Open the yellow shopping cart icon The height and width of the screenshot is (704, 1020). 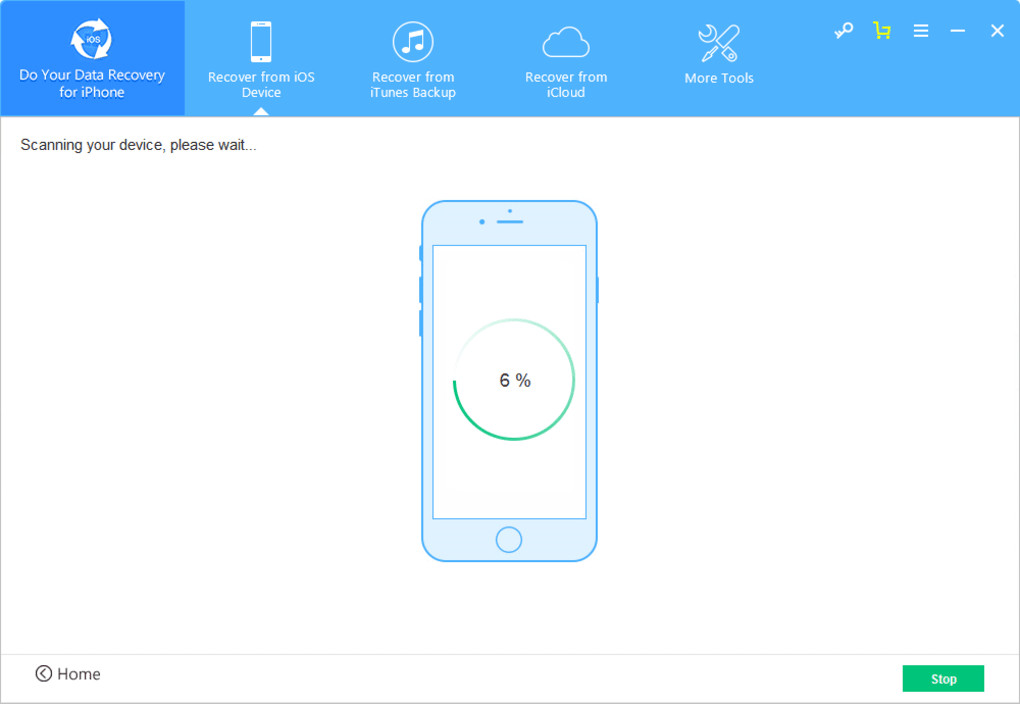coord(882,31)
